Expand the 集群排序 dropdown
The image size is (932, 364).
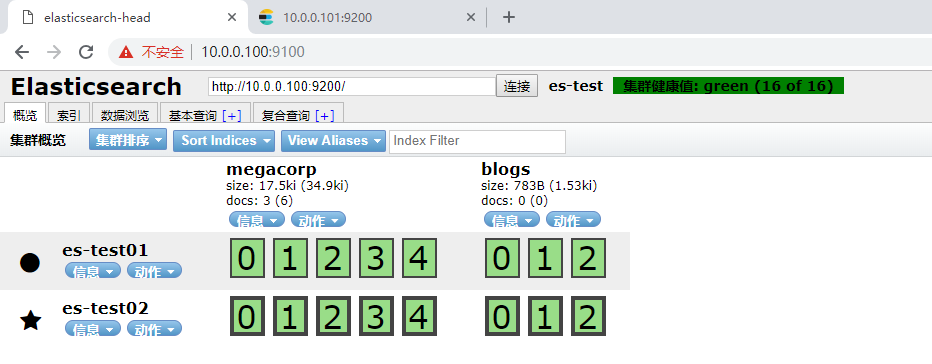(x=129, y=141)
